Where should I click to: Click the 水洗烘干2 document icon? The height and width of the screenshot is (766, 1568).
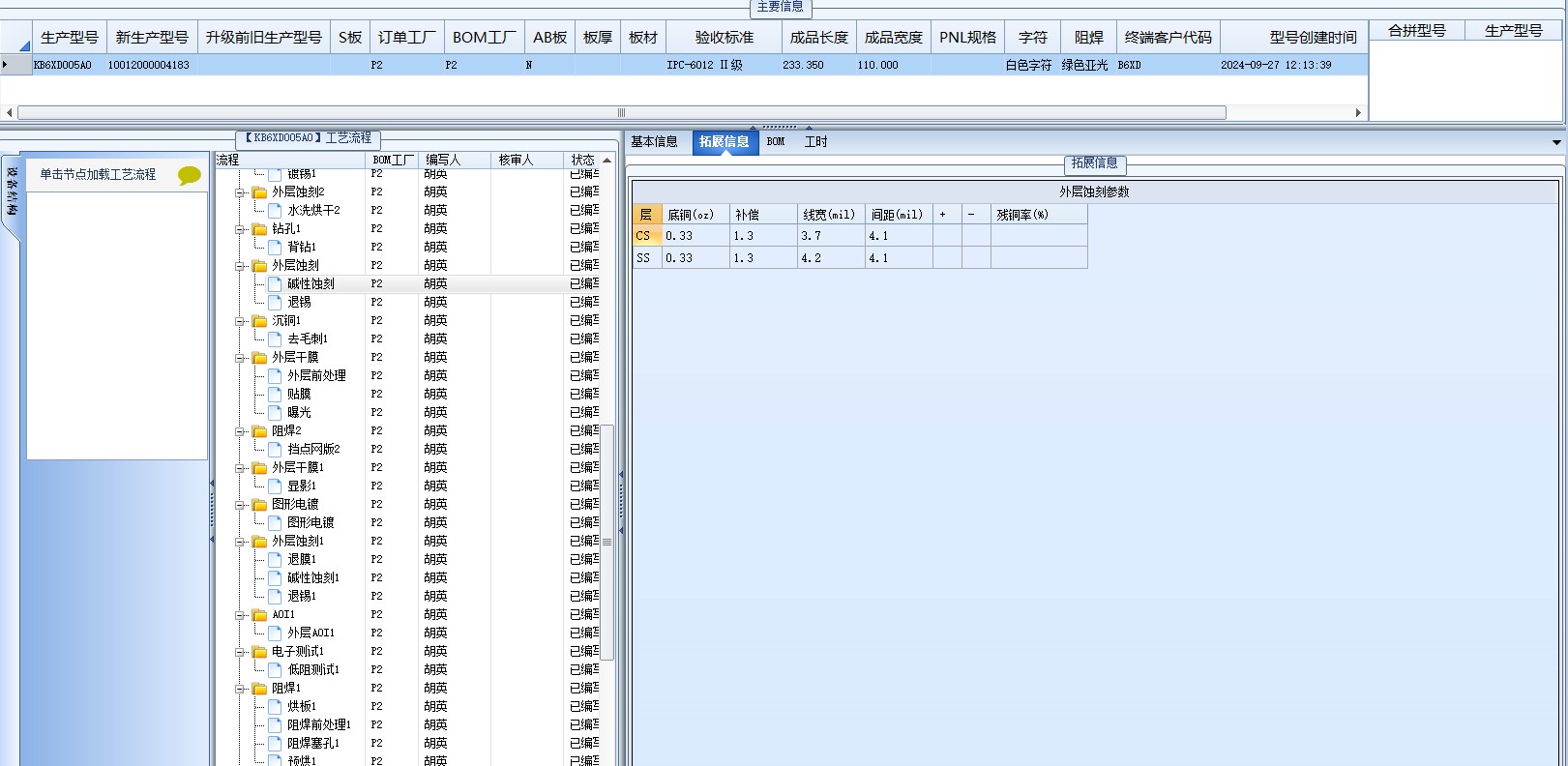pyautogui.click(x=275, y=210)
